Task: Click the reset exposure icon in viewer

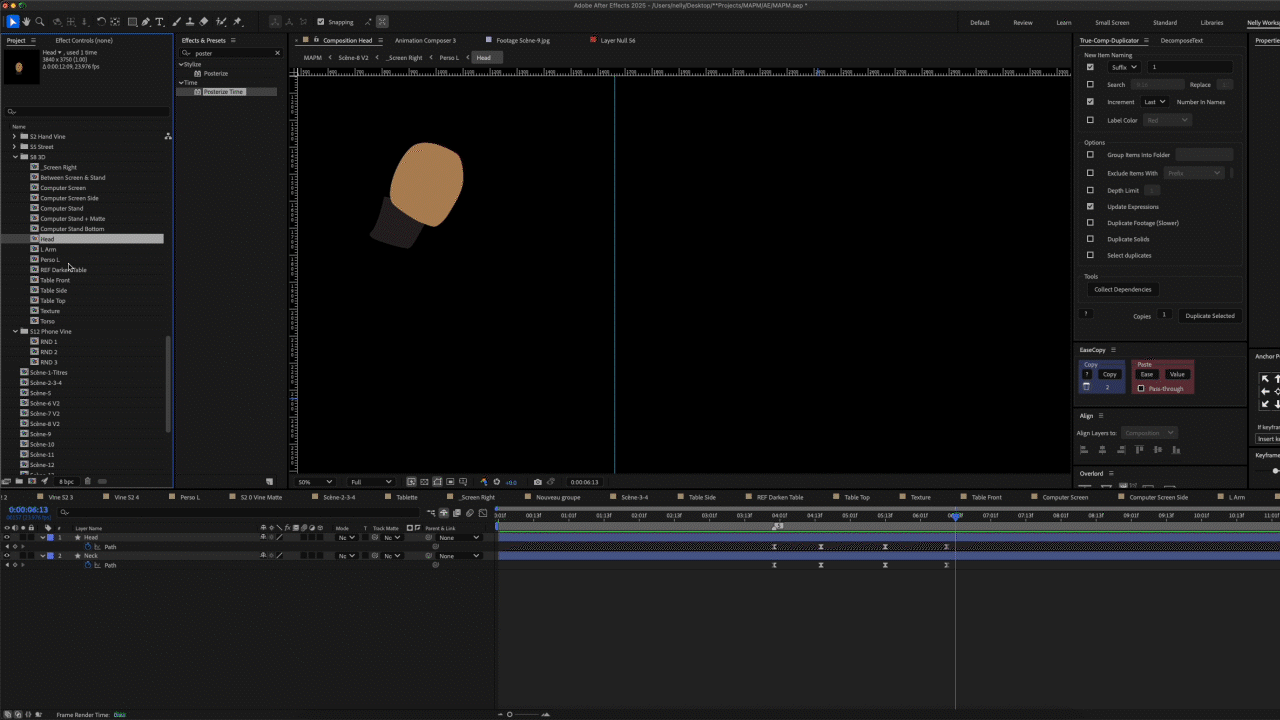Action: (497, 482)
